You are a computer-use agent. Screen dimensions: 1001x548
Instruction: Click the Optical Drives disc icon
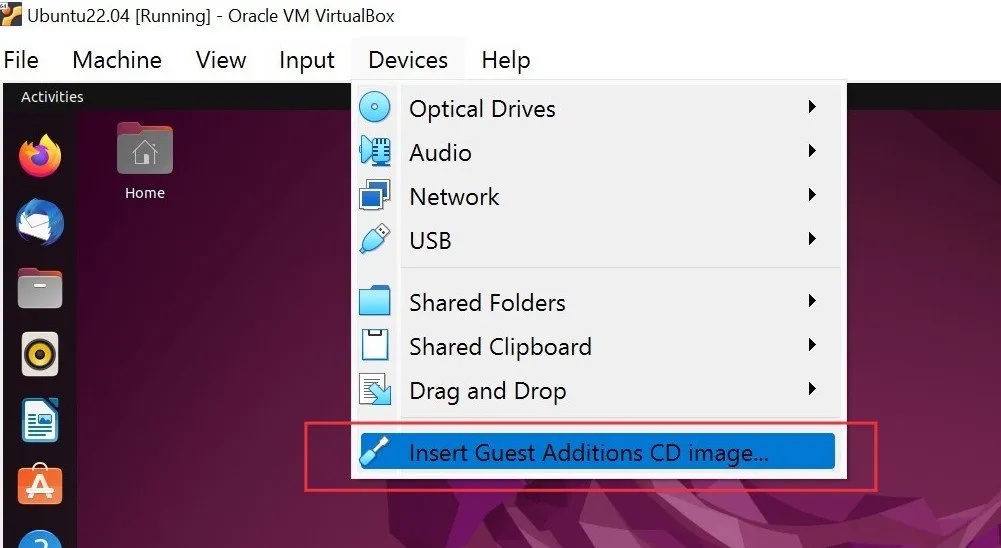tap(375, 108)
